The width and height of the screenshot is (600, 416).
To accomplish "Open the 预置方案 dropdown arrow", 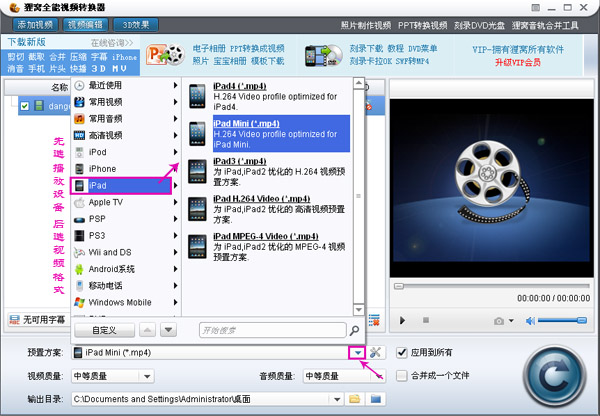I will coord(357,353).
